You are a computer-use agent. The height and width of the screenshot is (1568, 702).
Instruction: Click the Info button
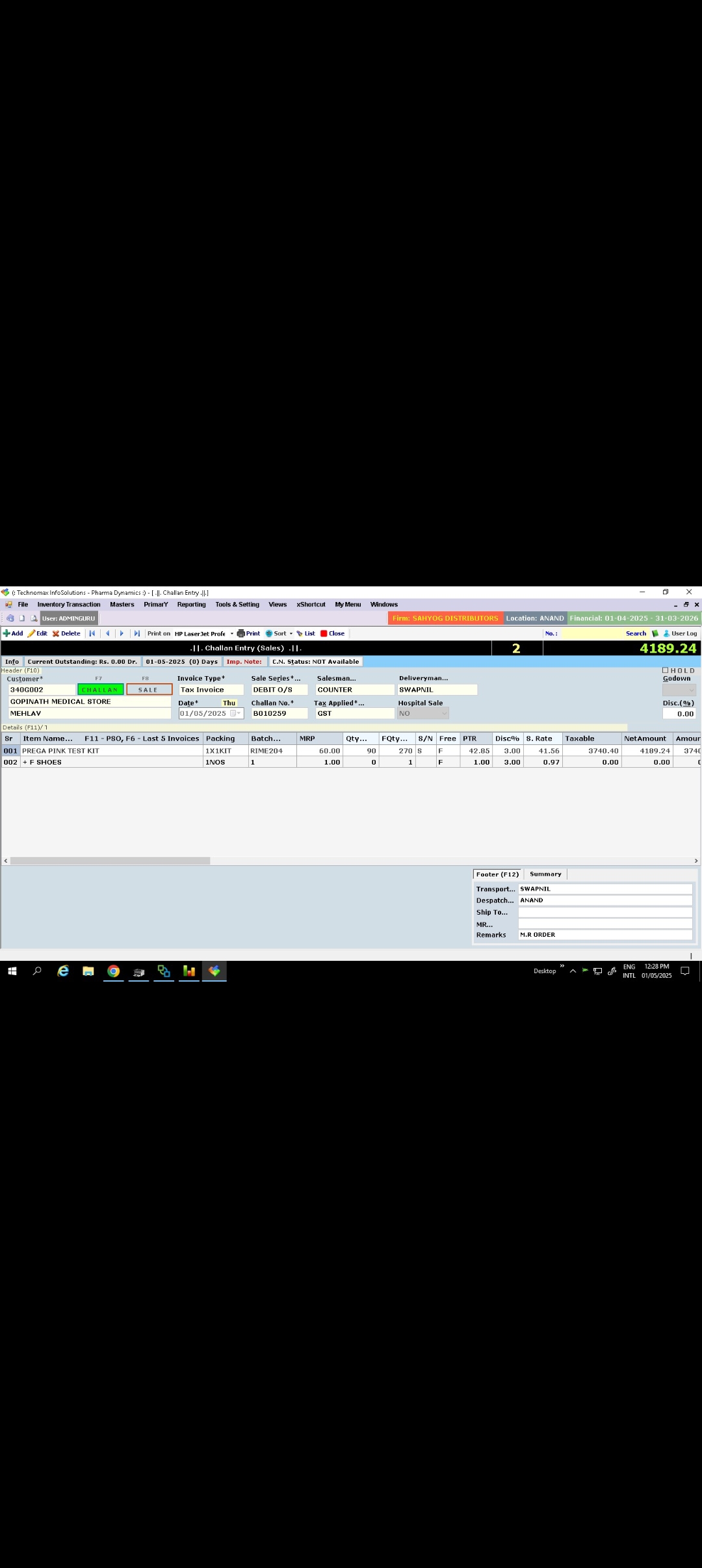[x=12, y=662]
